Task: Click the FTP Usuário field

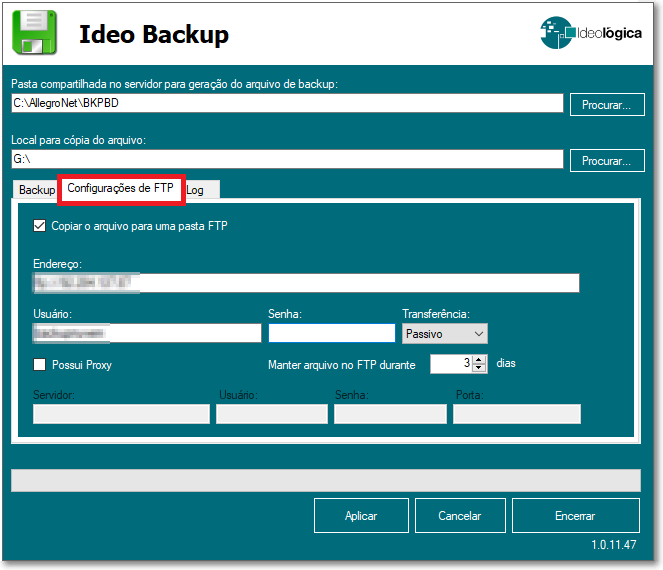Action: tap(147, 333)
